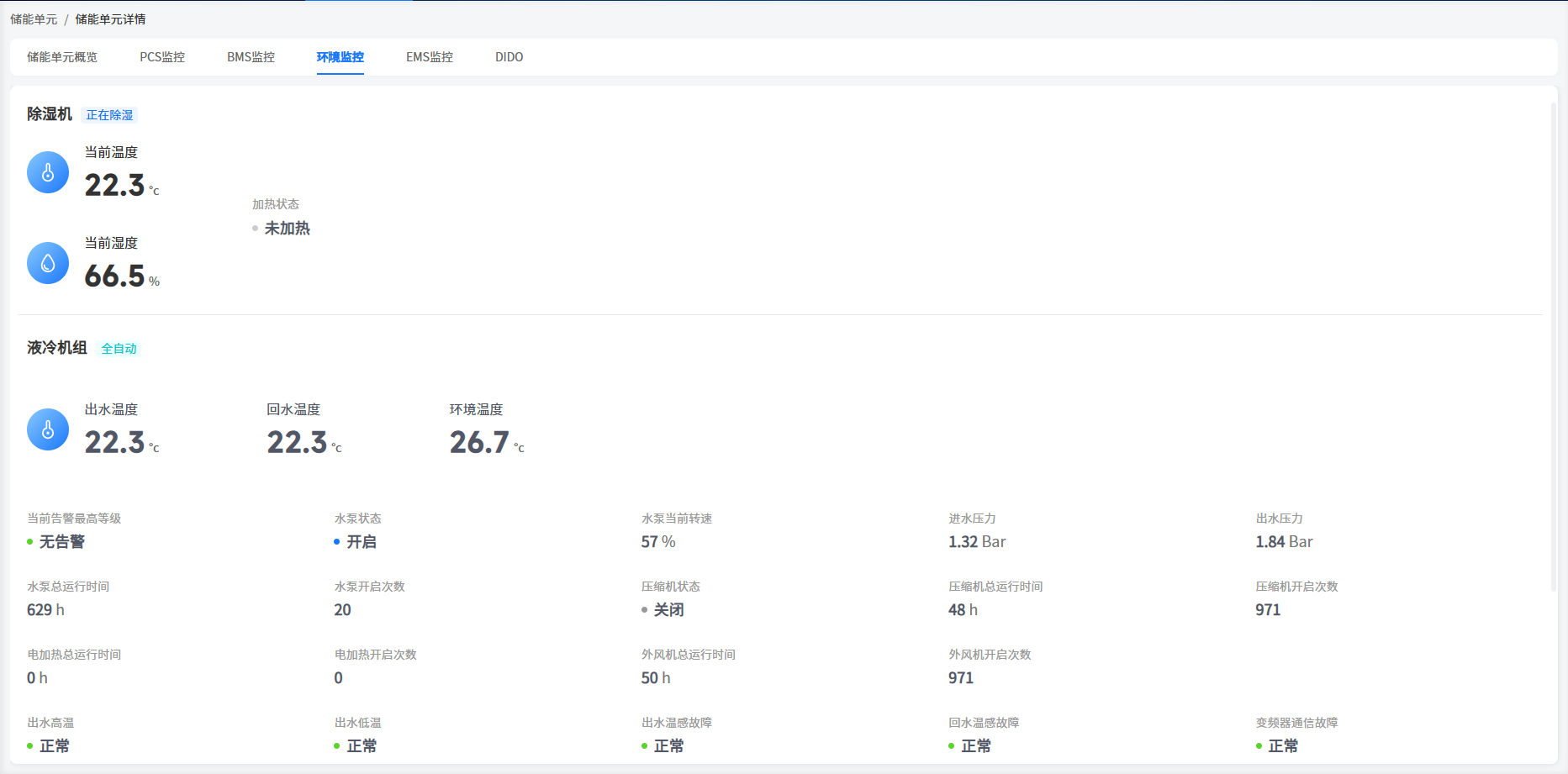Click the 正在除湿 status tag
This screenshot has height=774, width=1568.
(x=110, y=115)
